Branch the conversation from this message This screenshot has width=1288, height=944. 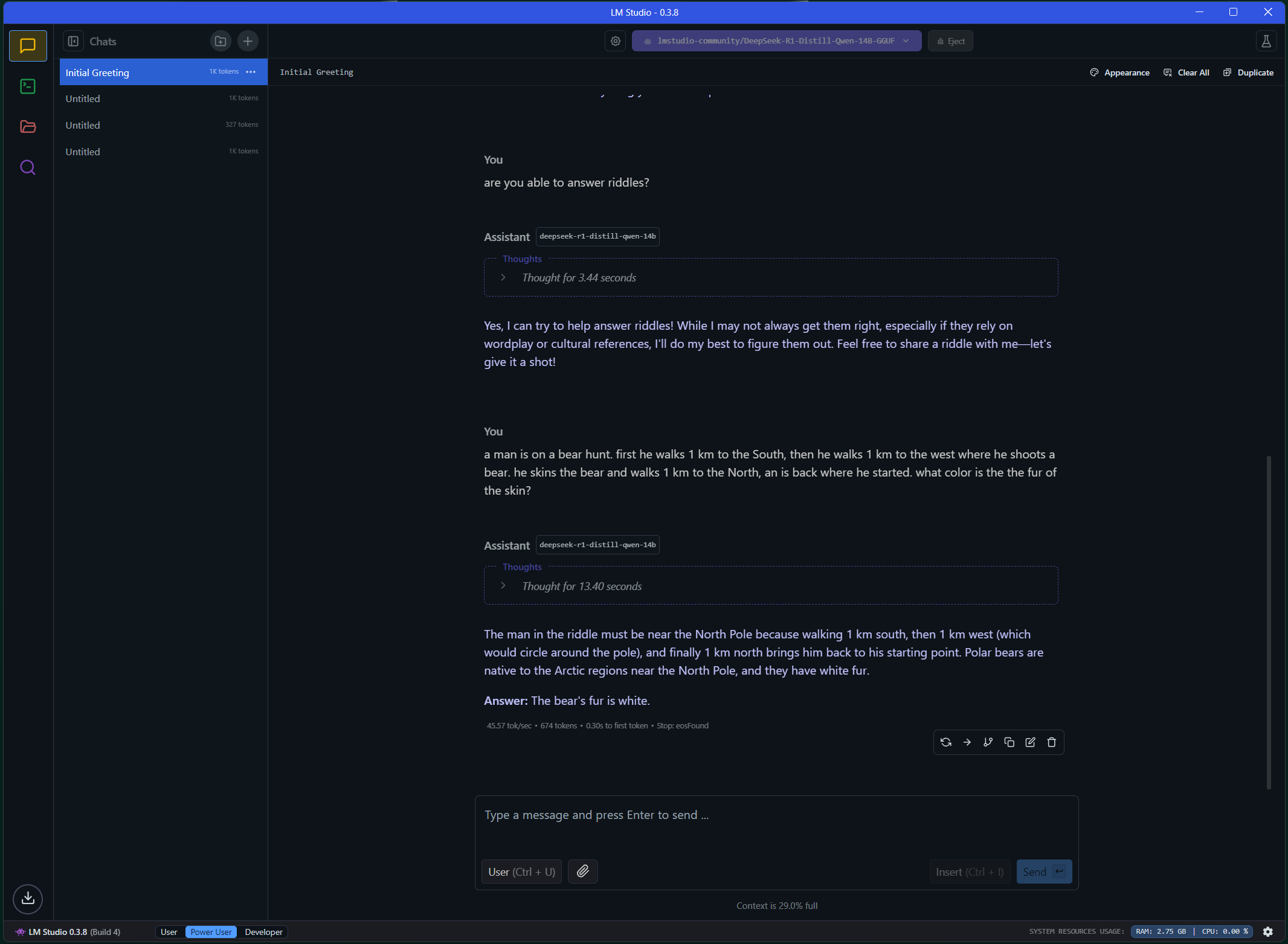pyautogui.click(x=988, y=742)
